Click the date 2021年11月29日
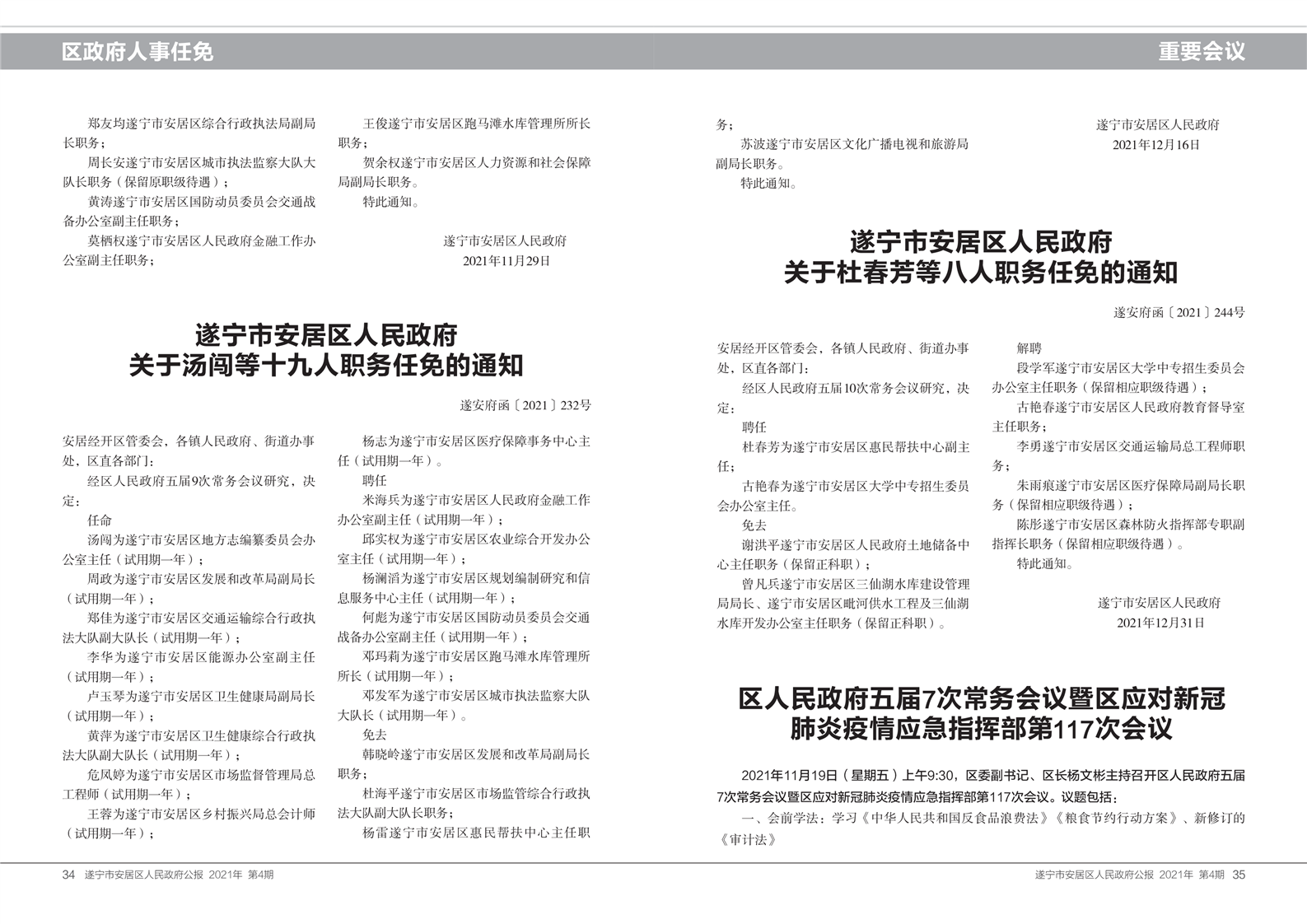Image resolution: width=1307 pixels, height=924 pixels. (x=506, y=261)
